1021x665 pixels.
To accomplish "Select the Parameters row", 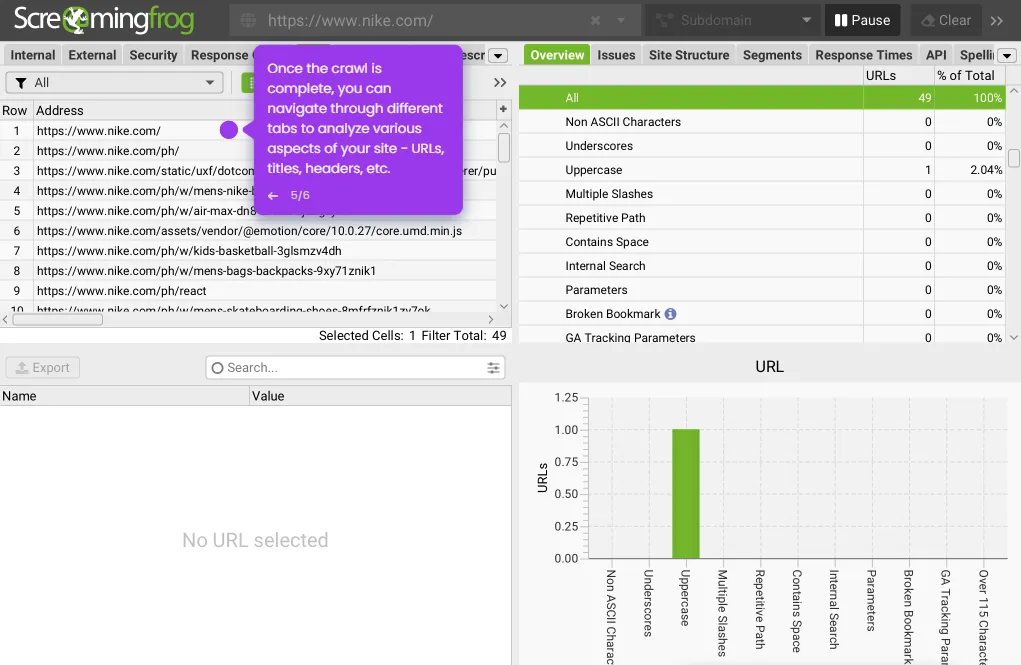I will (x=762, y=290).
